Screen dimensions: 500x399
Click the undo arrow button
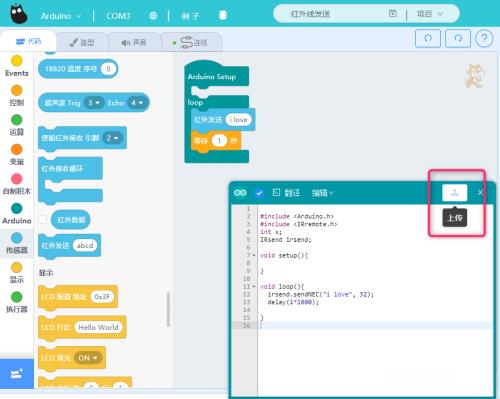point(428,38)
